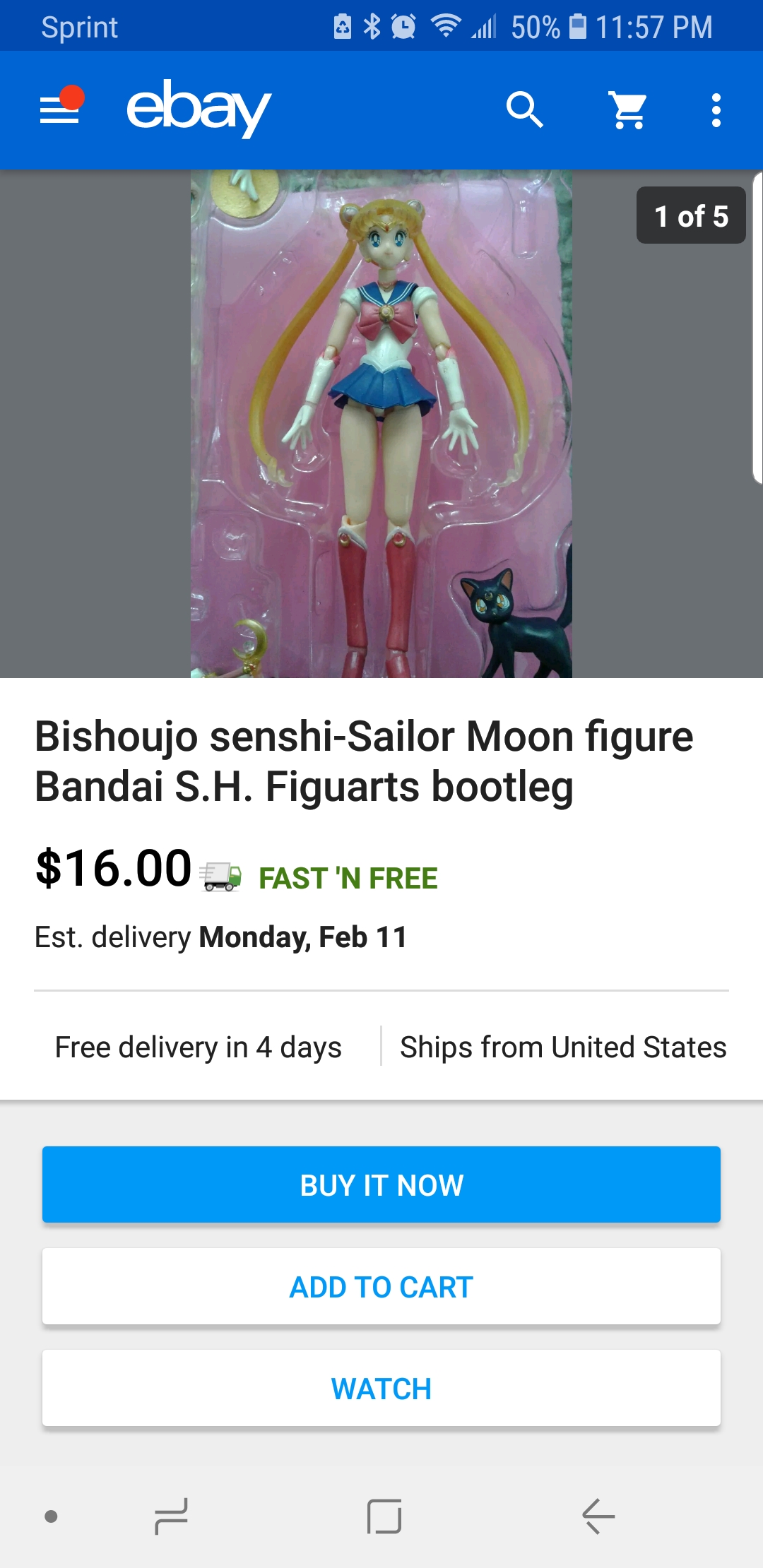Tap the FAST 'N FREE label
This screenshot has width=763, height=1568.
coord(348,879)
